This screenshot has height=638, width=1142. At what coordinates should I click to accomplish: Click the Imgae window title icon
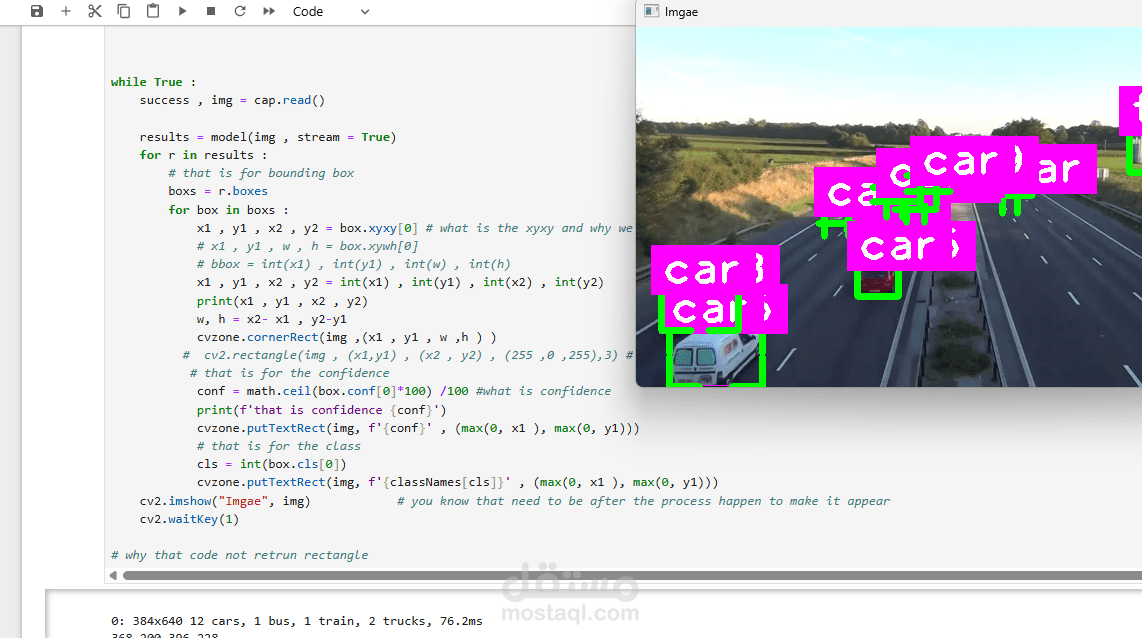click(x=652, y=11)
